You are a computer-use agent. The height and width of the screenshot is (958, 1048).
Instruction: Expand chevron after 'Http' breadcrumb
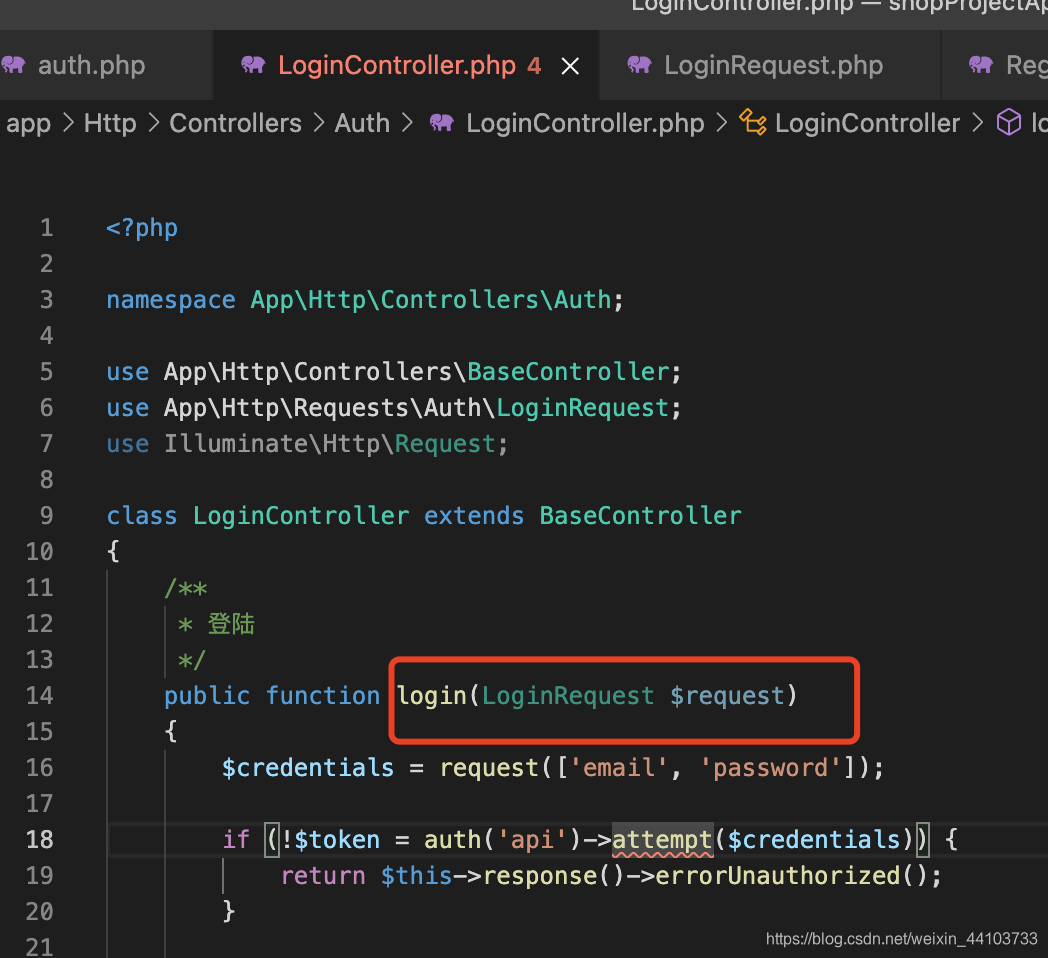coord(154,123)
